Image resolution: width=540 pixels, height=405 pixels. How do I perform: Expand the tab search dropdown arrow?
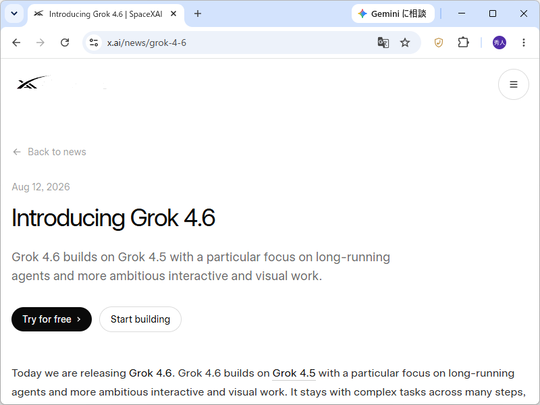click(14, 14)
